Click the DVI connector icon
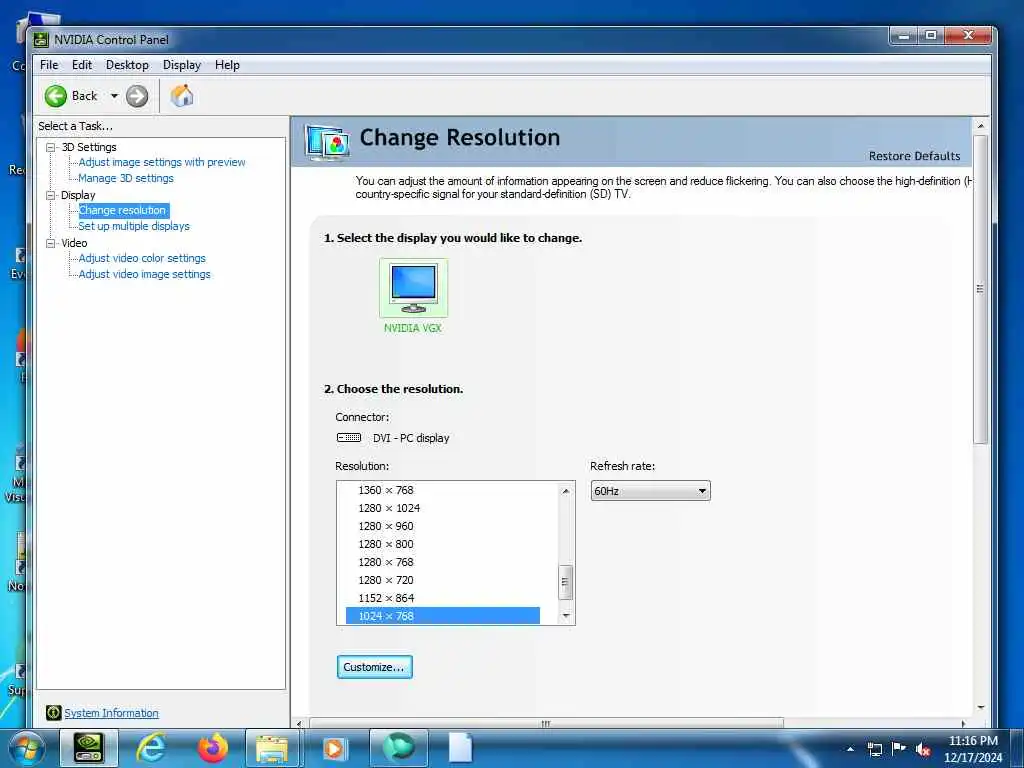 coord(349,438)
